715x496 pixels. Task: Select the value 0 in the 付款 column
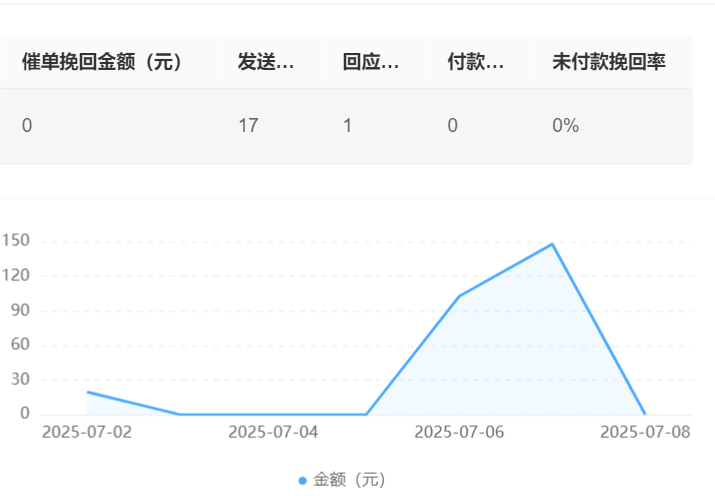click(452, 125)
